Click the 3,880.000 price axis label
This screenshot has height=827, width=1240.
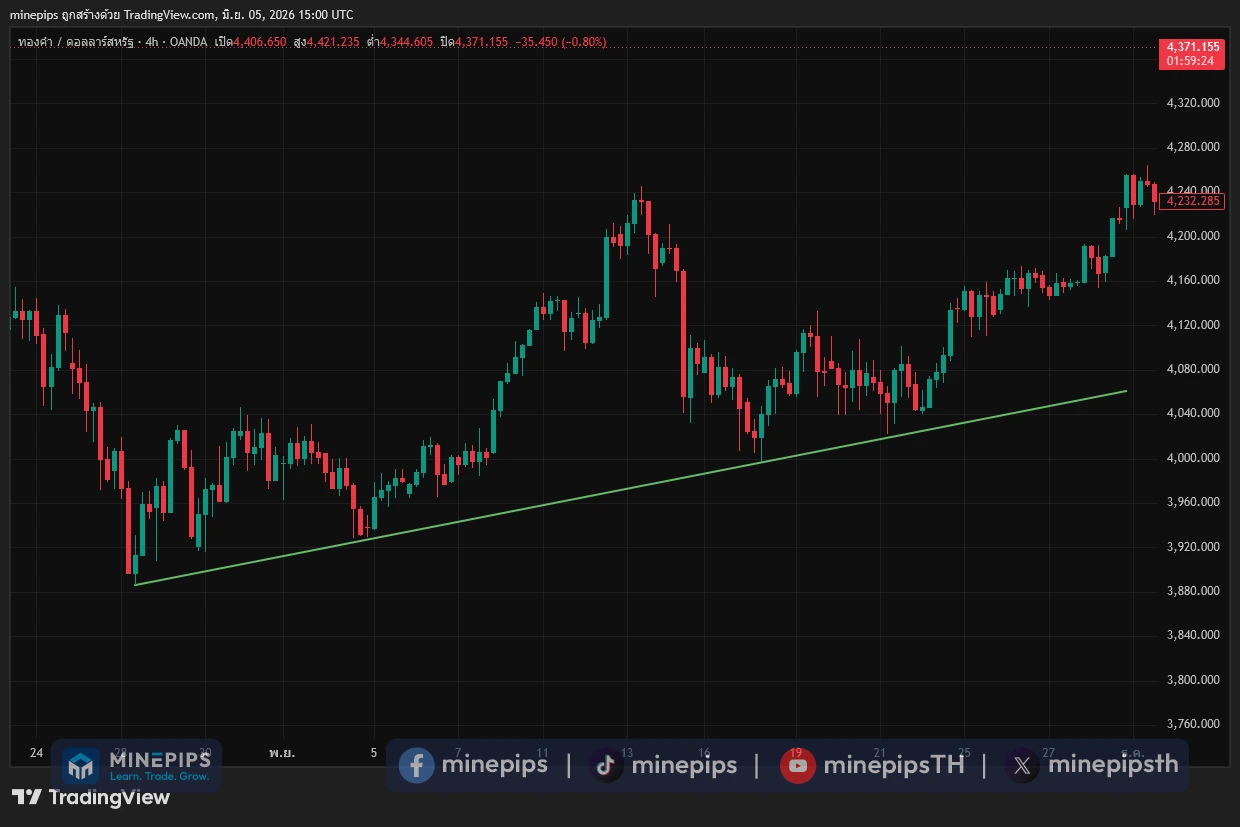coord(1194,591)
